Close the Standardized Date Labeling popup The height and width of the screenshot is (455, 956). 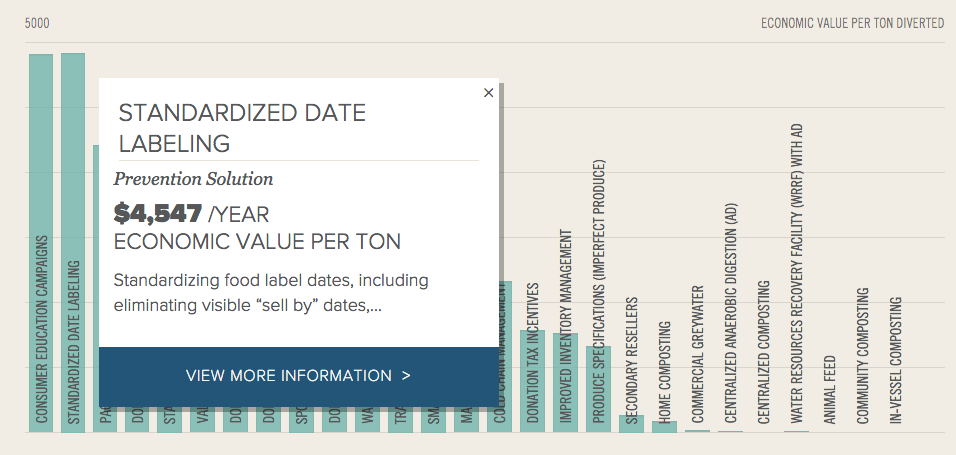pos(488,93)
